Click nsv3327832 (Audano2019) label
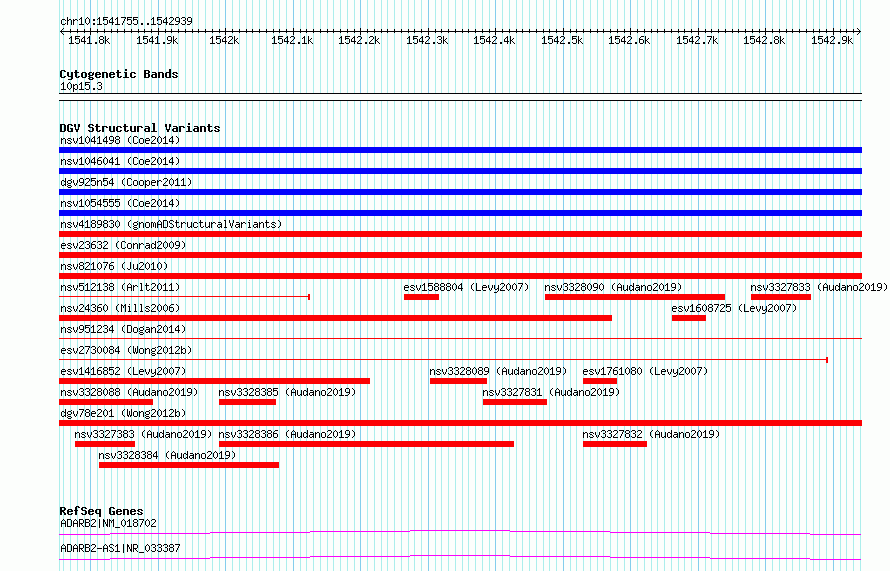The image size is (890, 571). pyautogui.click(x=651, y=434)
